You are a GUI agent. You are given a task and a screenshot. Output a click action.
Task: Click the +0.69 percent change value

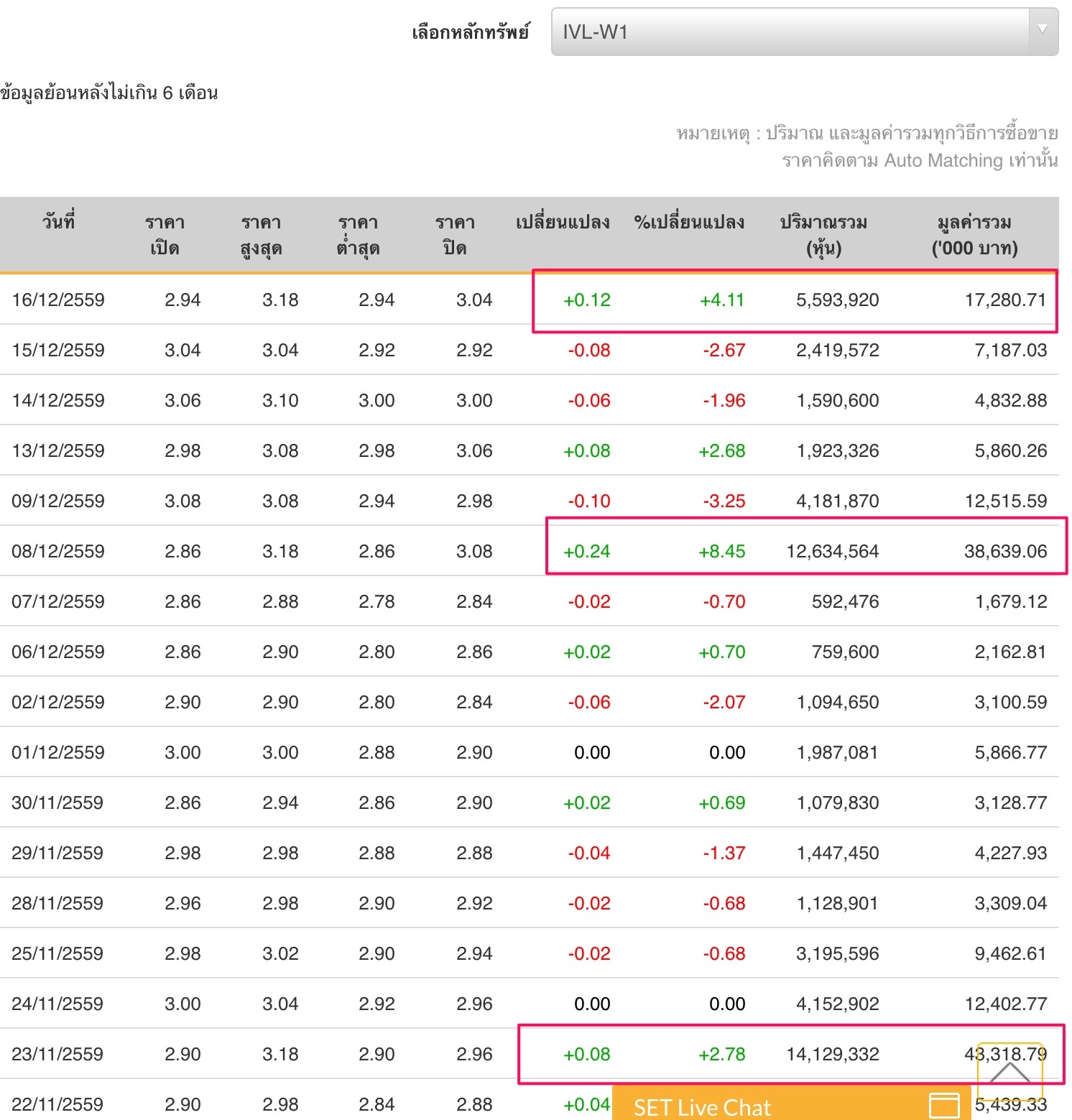click(722, 802)
